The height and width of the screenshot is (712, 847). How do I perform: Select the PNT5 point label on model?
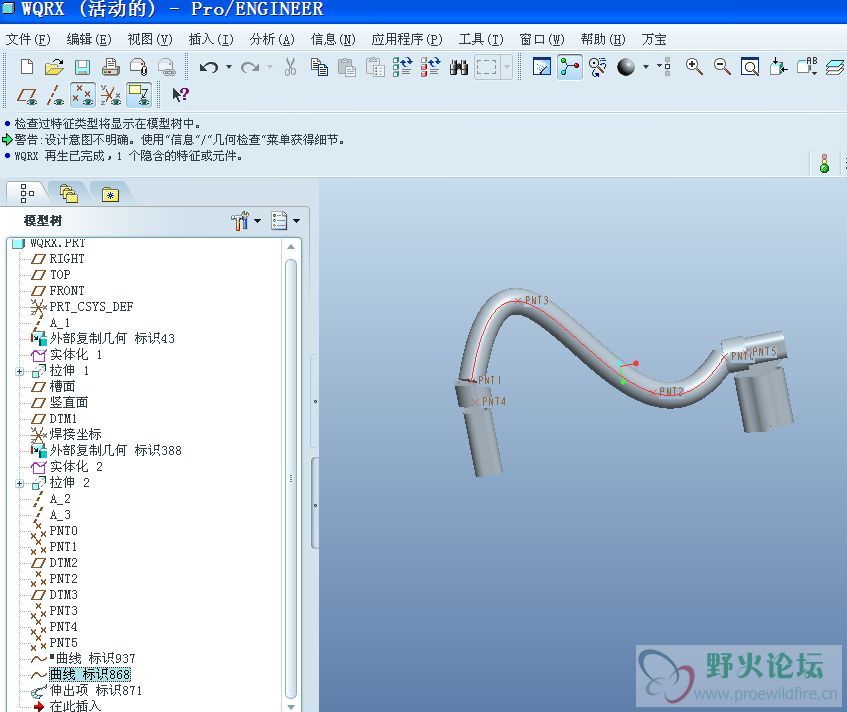pyautogui.click(x=764, y=351)
